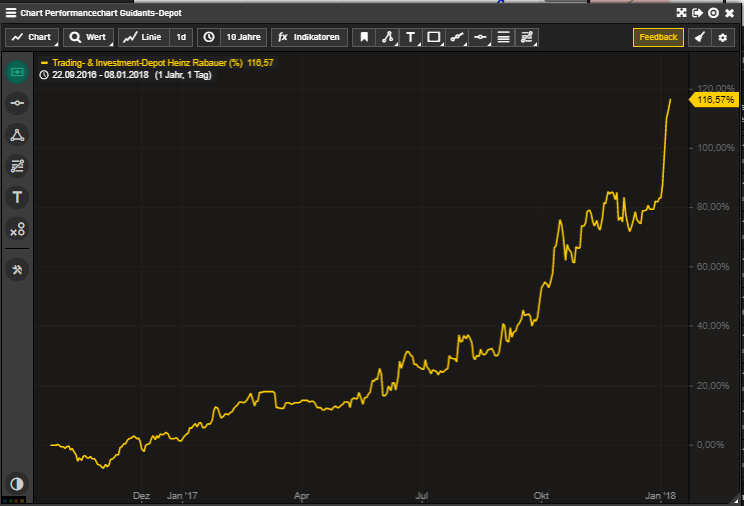Select the sidebar Text T tool
The height and width of the screenshot is (506, 744).
pyautogui.click(x=17, y=197)
